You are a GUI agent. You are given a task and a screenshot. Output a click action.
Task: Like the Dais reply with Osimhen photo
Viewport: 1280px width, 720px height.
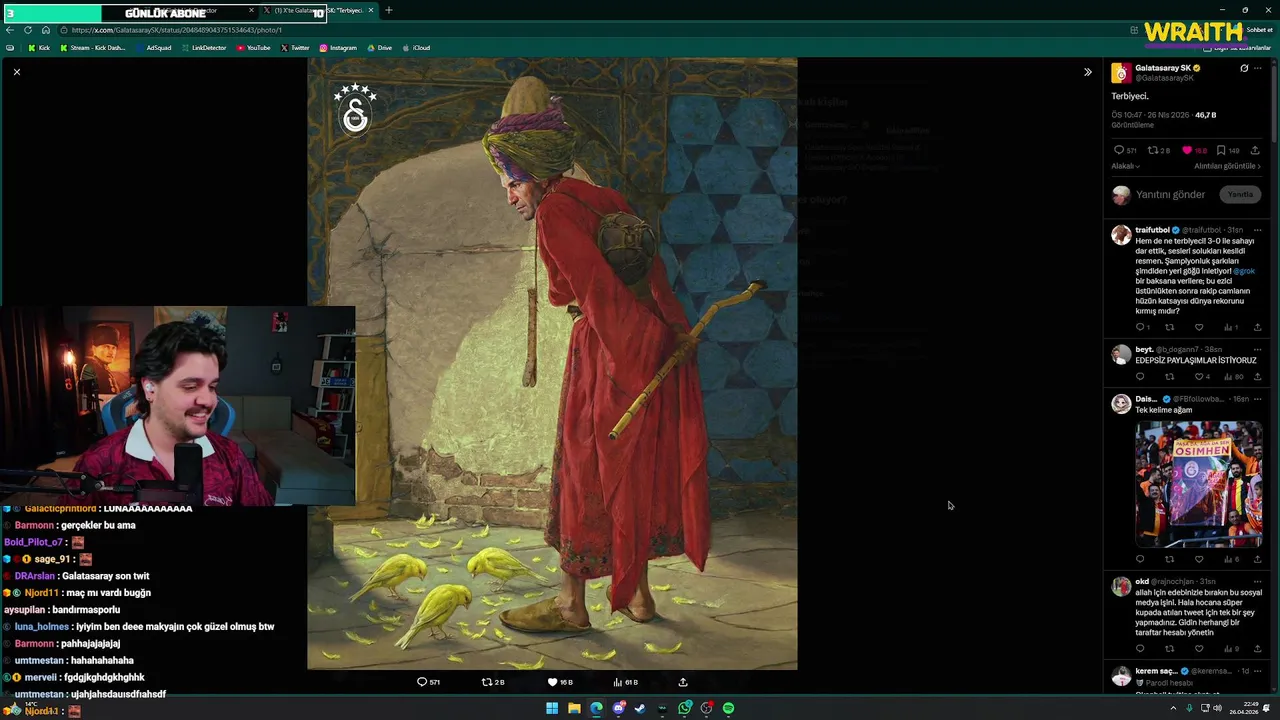click(x=1199, y=559)
